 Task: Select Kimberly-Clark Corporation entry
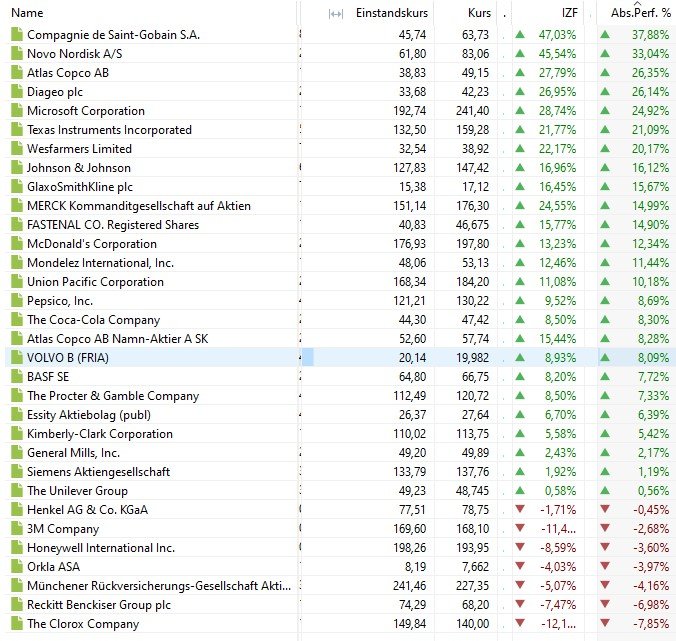point(100,433)
